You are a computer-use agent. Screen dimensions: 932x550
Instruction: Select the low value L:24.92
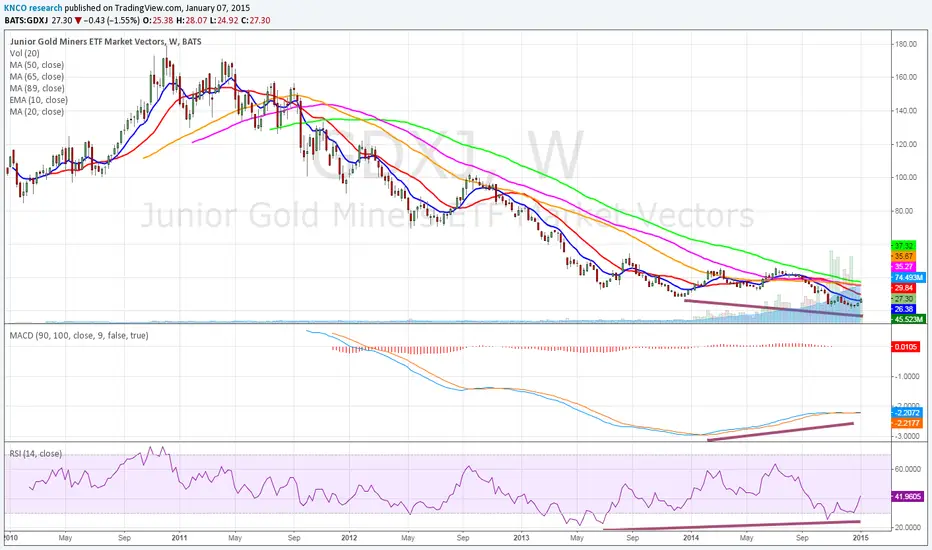click(x=223, y=20)
